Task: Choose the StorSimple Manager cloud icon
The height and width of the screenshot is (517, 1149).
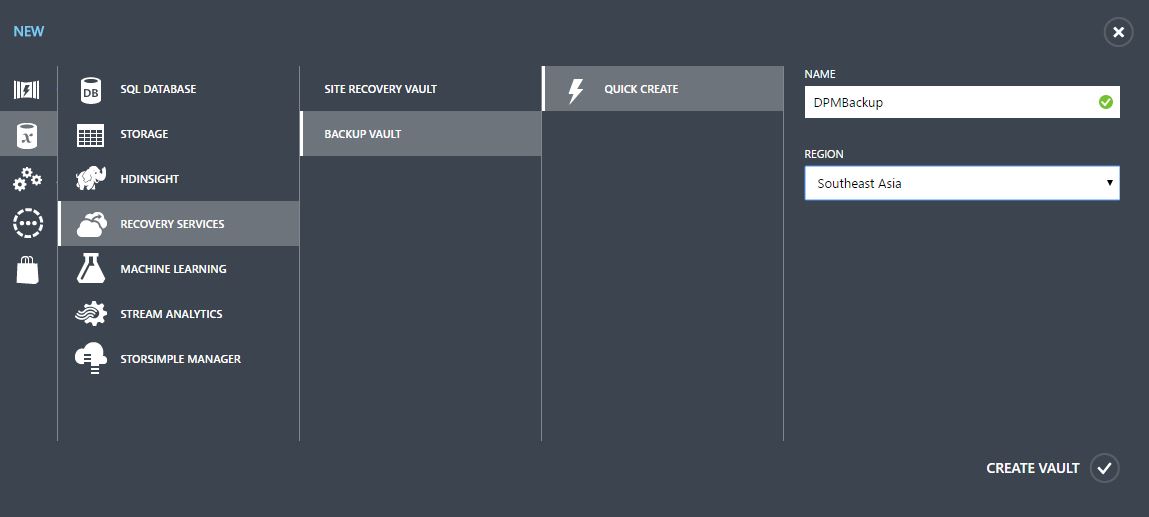Action: click(x=91, y=359)
